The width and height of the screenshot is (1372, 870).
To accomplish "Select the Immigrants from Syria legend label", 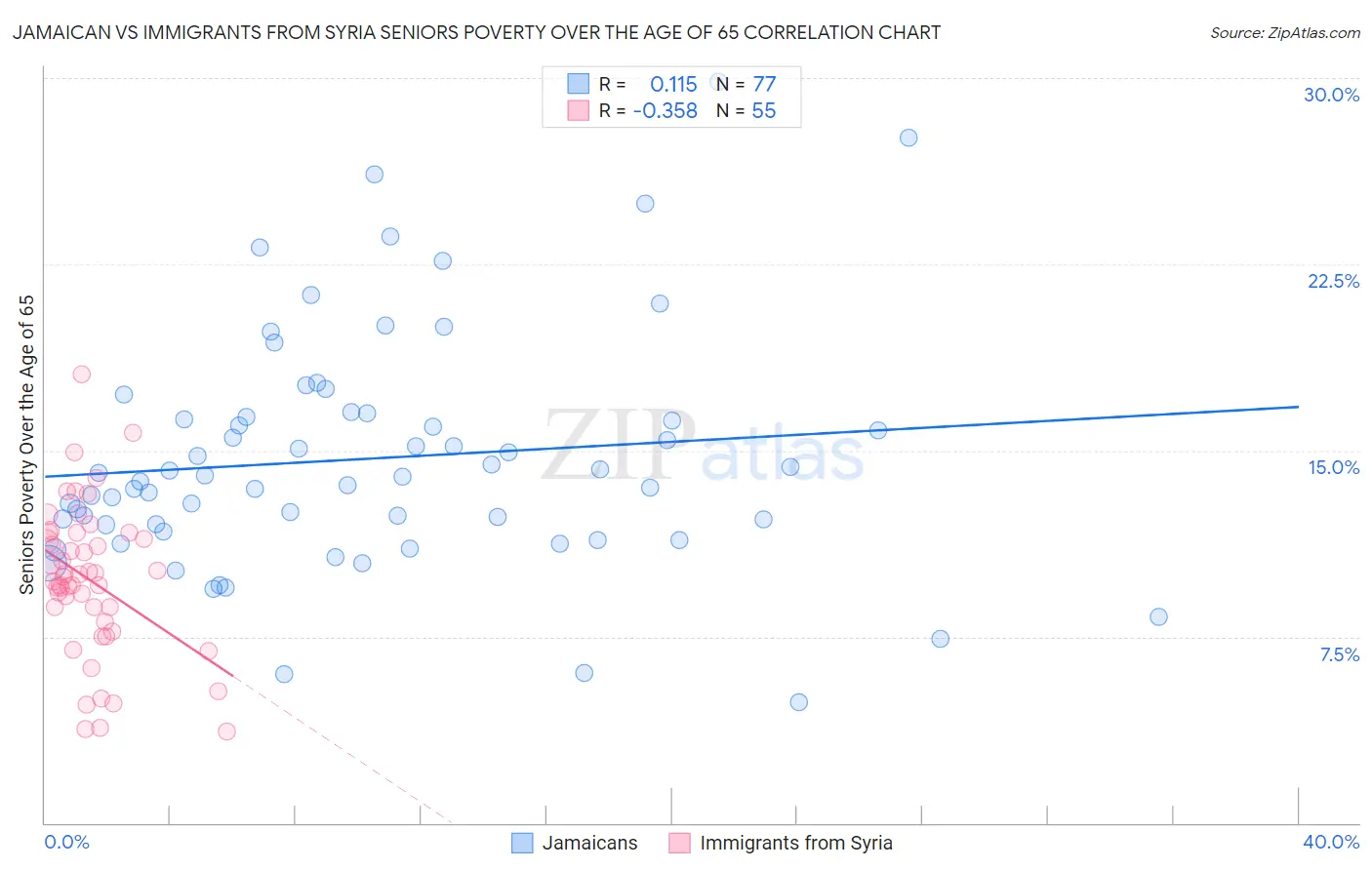I will (796, 843).
